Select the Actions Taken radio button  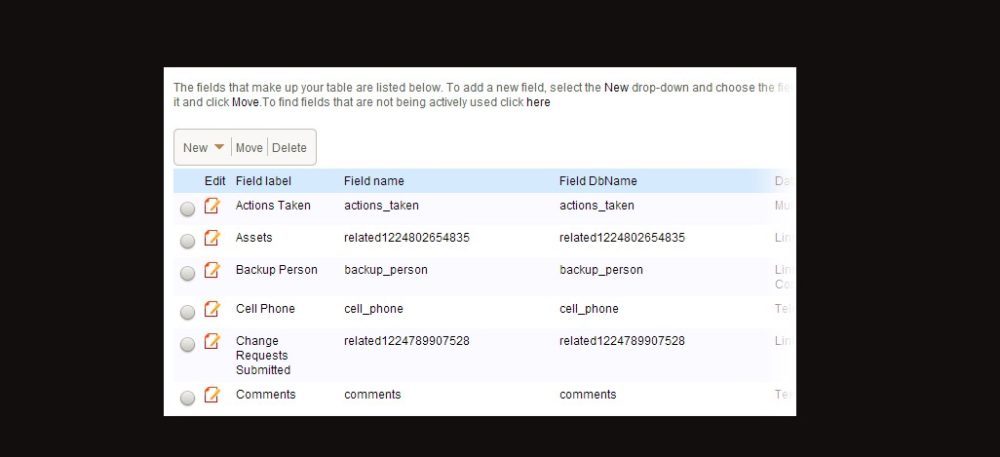pyautogui.click(x=188, y=210)
